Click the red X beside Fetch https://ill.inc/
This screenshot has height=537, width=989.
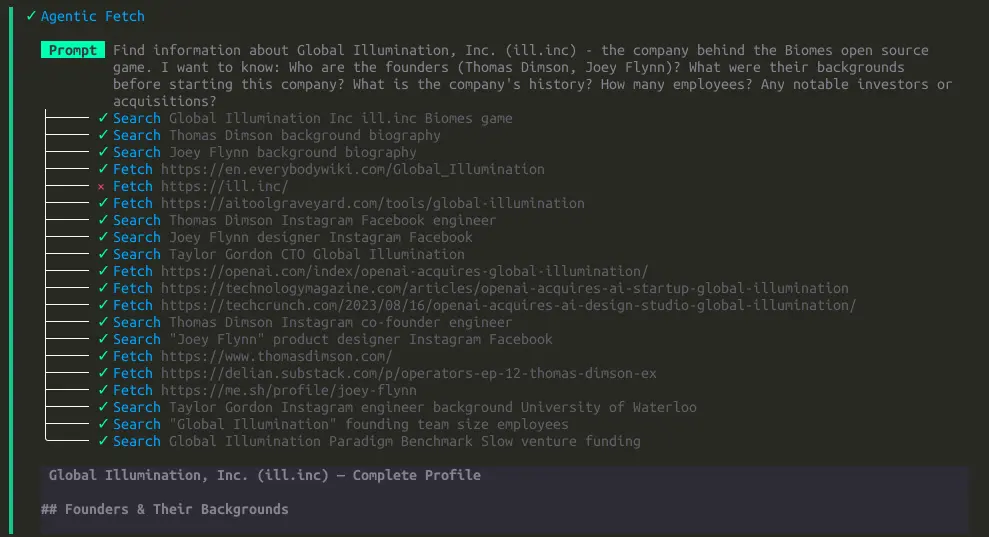click(101, 187)
